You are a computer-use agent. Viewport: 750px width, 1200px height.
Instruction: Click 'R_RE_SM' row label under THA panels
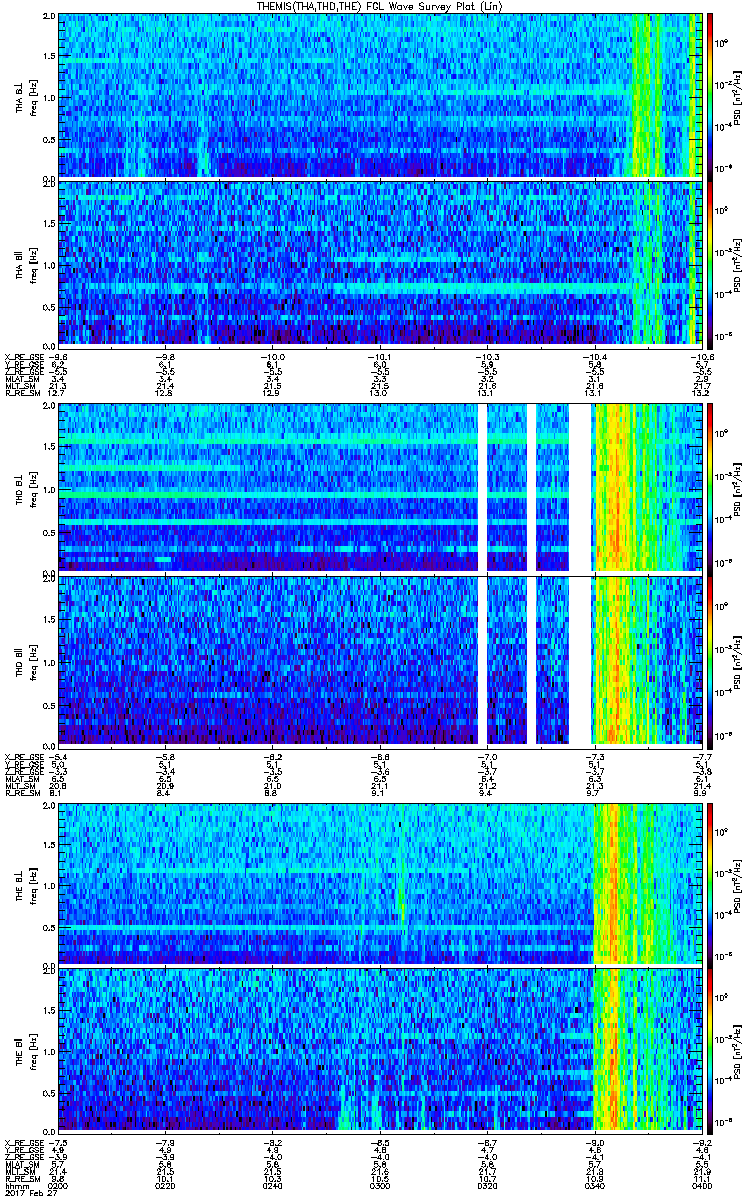click(22, 394)
